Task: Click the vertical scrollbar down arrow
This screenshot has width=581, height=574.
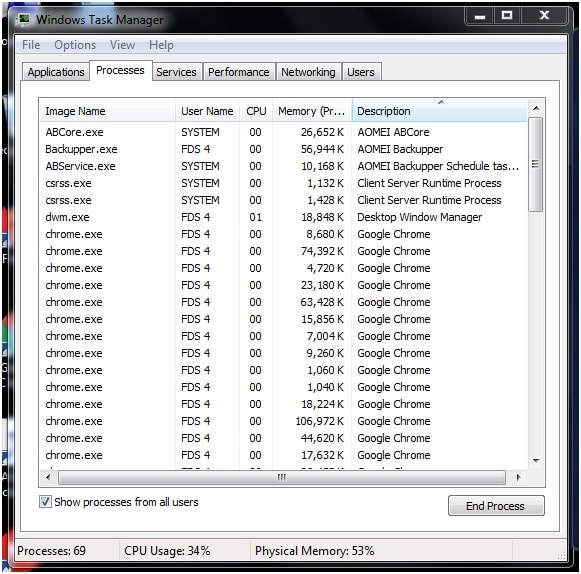Action: [536, 461]
